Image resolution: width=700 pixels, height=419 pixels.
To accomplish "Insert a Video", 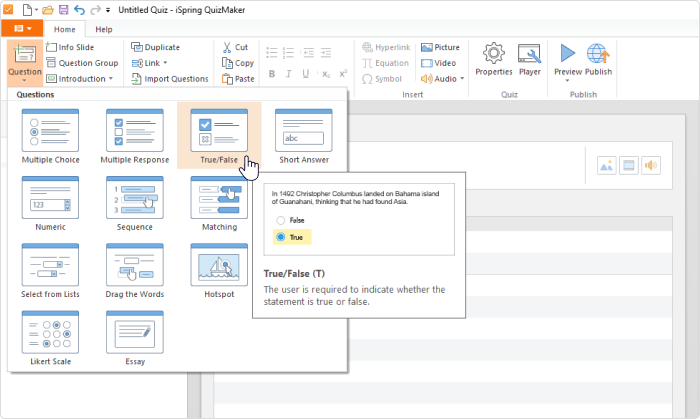I will coord(438,63).
